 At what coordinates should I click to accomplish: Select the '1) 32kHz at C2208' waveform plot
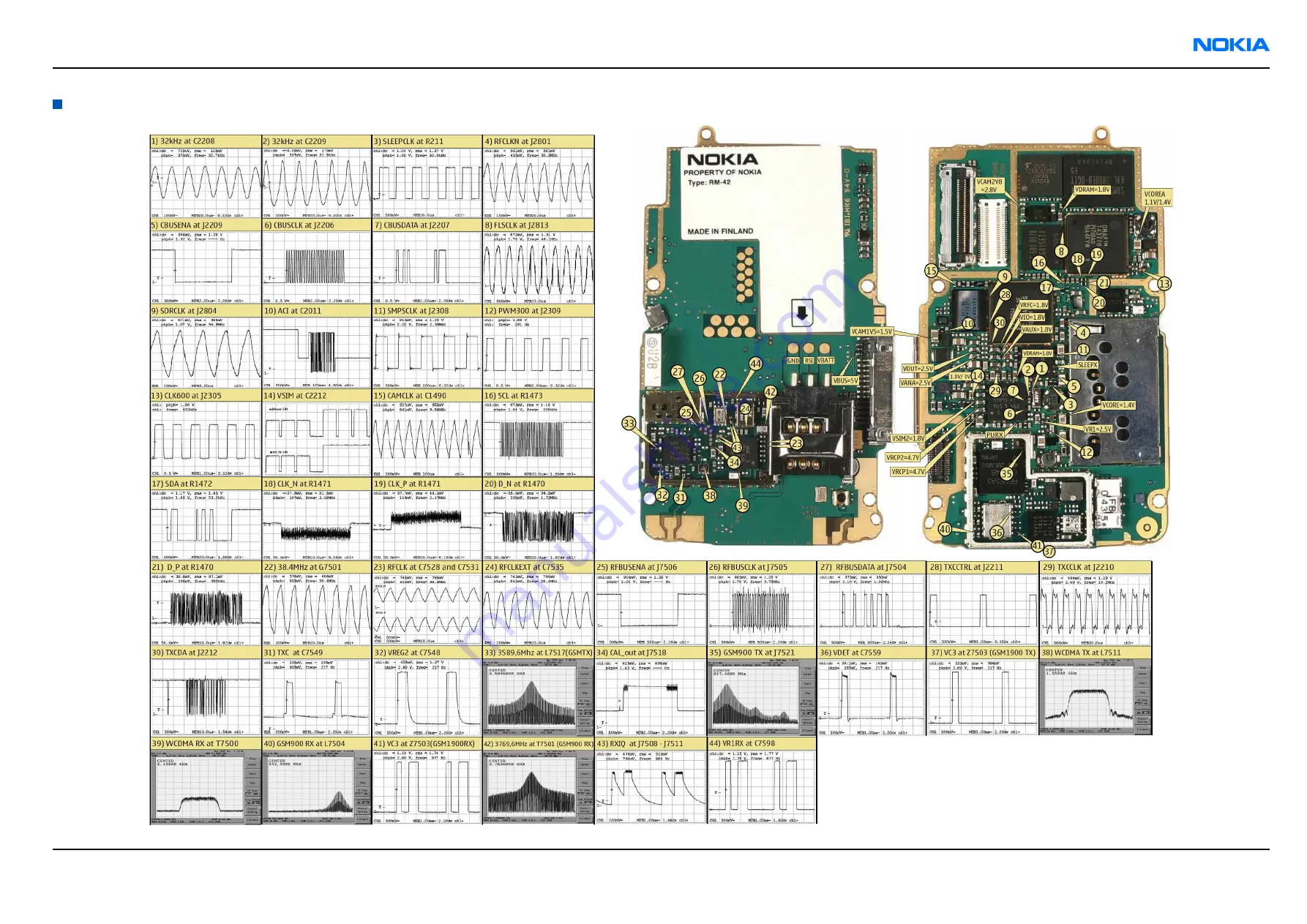pos(206,183)
